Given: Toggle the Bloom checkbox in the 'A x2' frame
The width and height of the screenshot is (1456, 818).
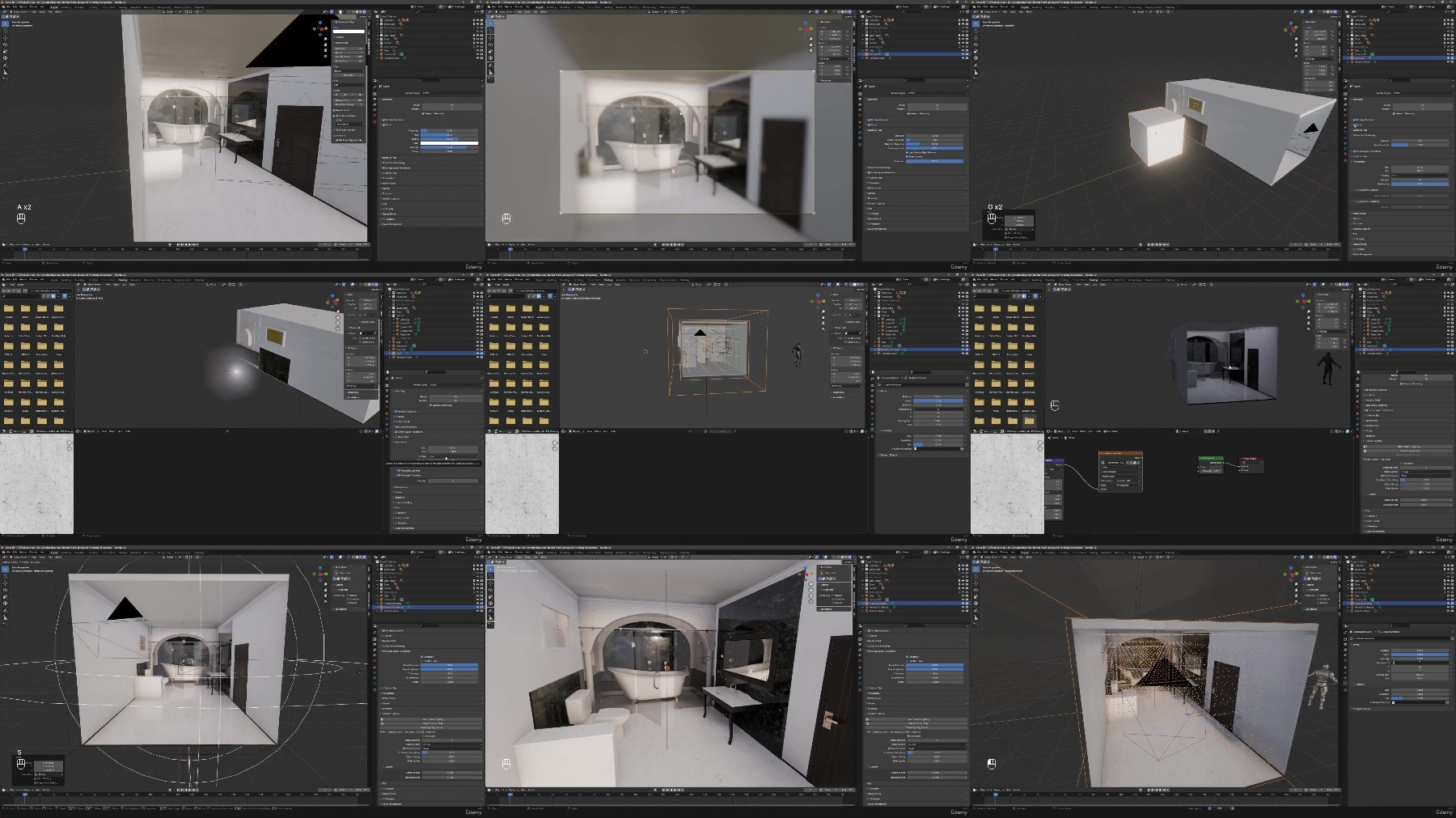Looking at the screenshot, I should tap(383, 125).
